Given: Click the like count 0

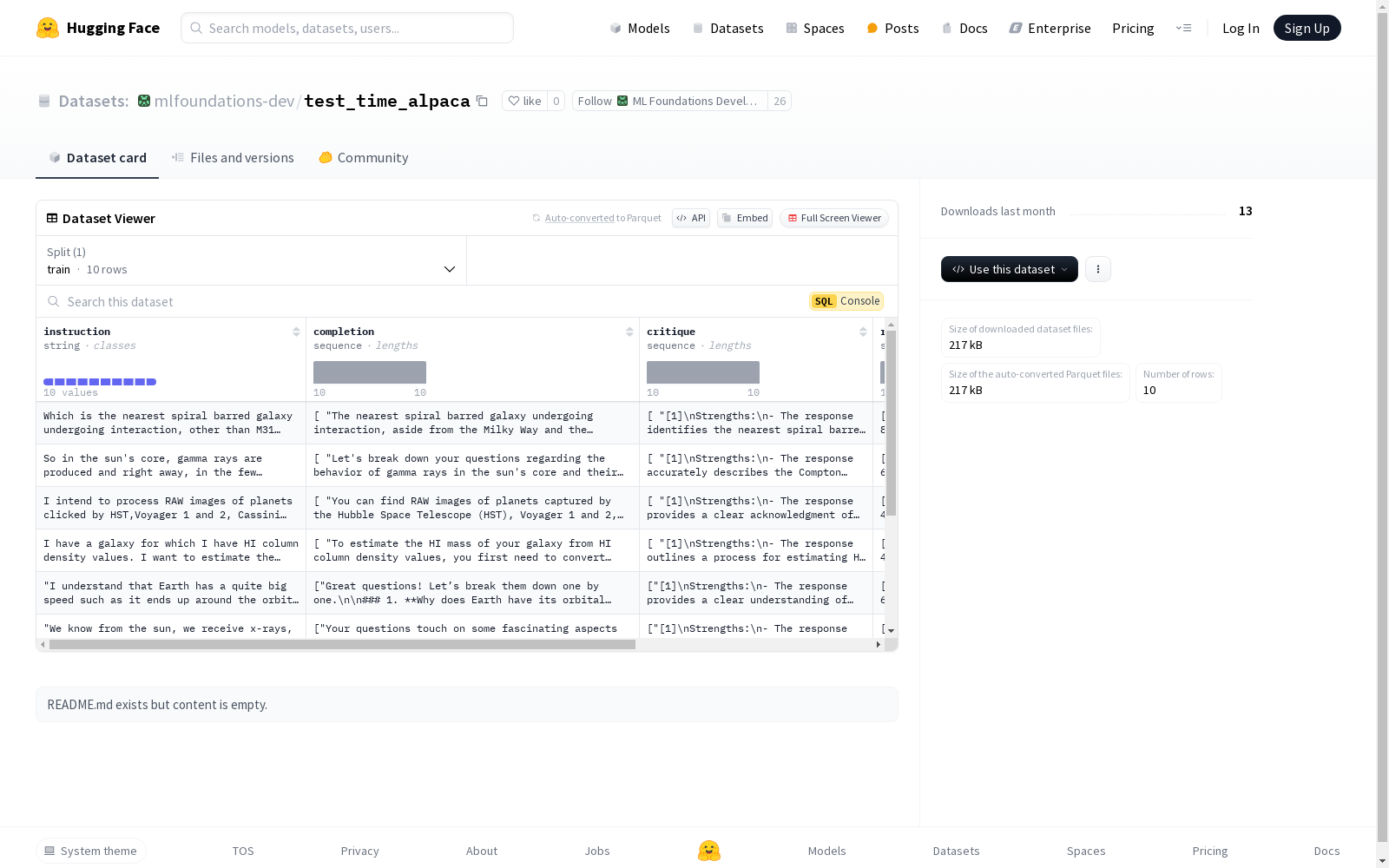Looking at the screenshot, I should [x=556, y=101].
